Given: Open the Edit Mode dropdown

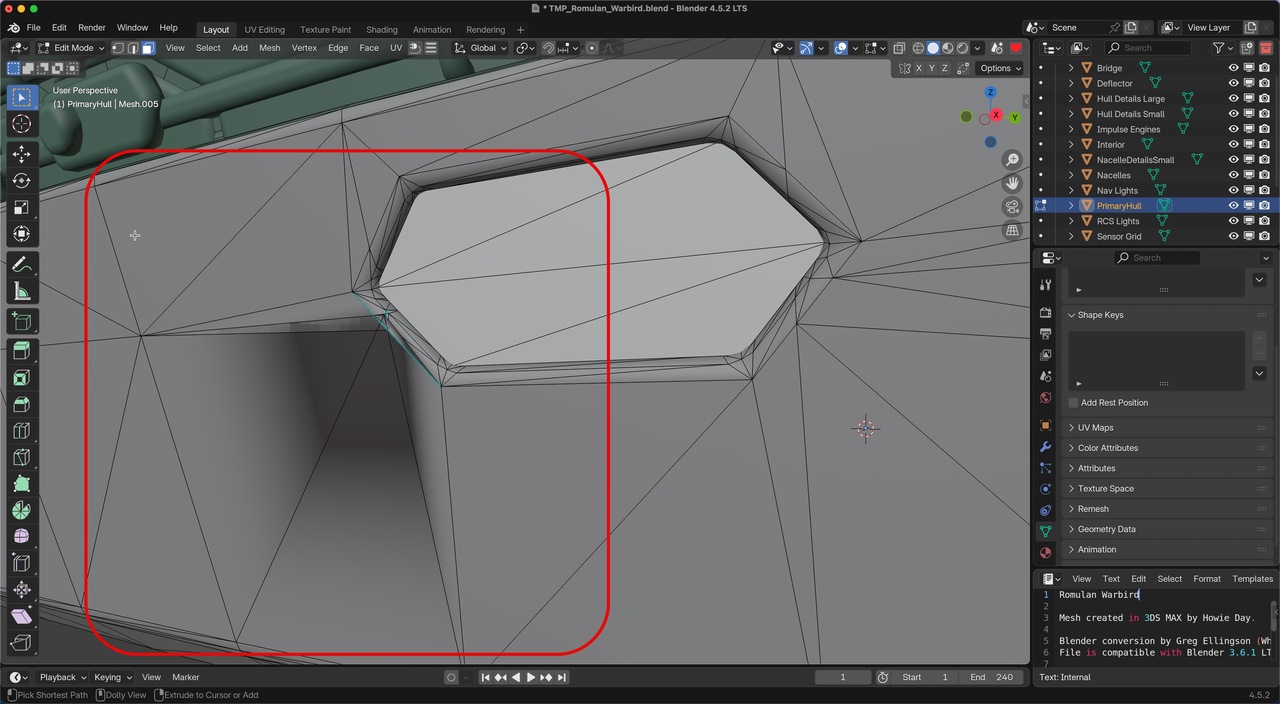Looking at the screenshot, I should 73,48.
